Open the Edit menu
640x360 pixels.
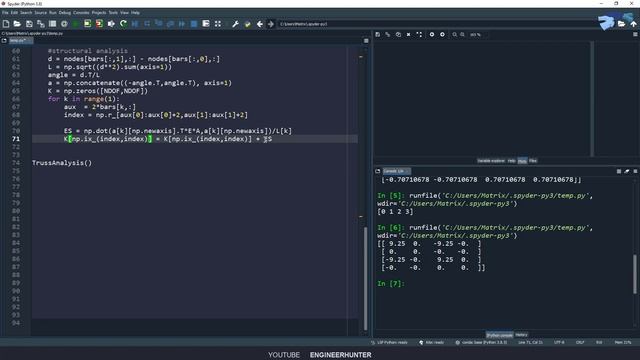point(14,13)
